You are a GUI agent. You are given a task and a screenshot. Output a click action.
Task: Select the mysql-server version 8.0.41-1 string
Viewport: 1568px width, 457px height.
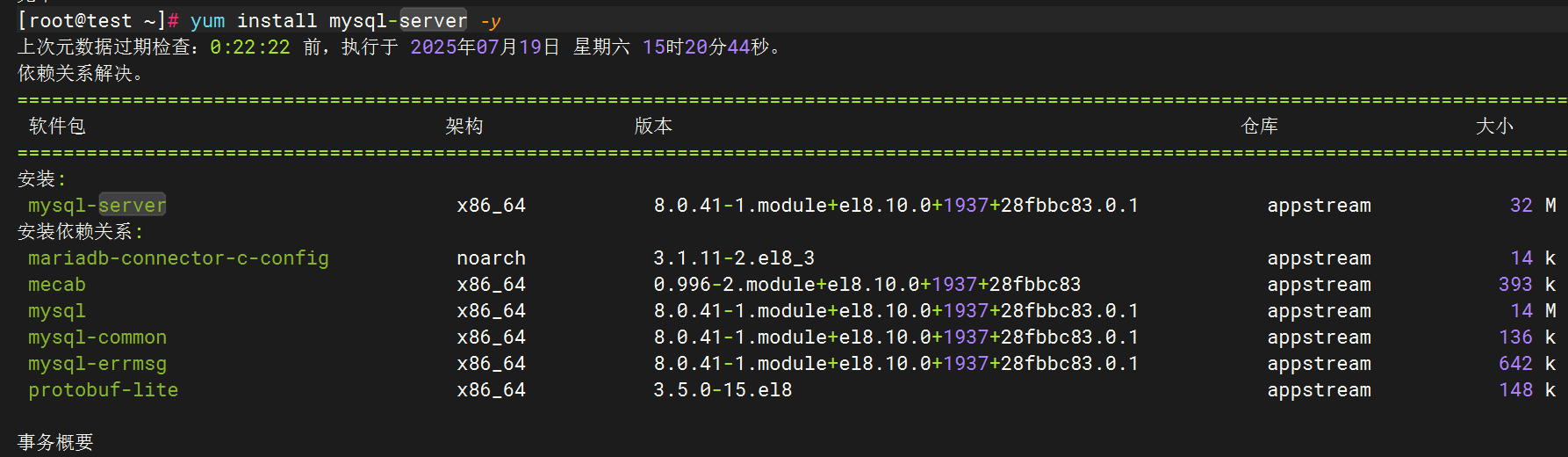895,206
